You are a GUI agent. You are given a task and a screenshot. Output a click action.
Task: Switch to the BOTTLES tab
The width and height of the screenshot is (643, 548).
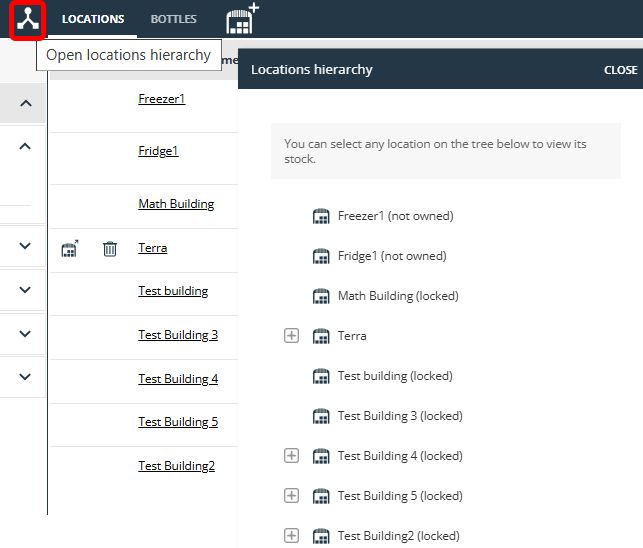tap(173, 19)
